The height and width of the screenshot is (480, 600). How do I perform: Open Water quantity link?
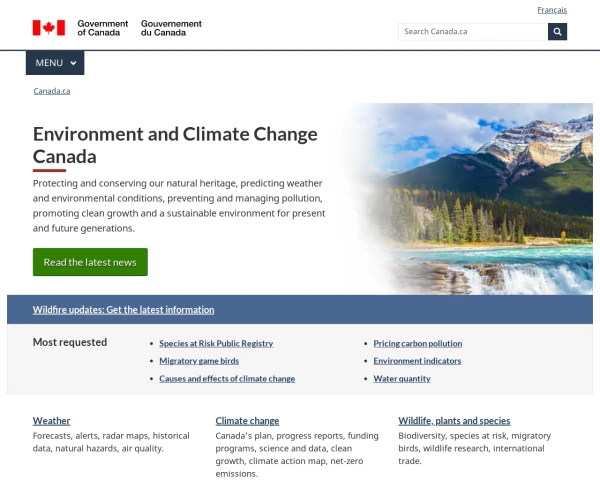tap(402, 379)
